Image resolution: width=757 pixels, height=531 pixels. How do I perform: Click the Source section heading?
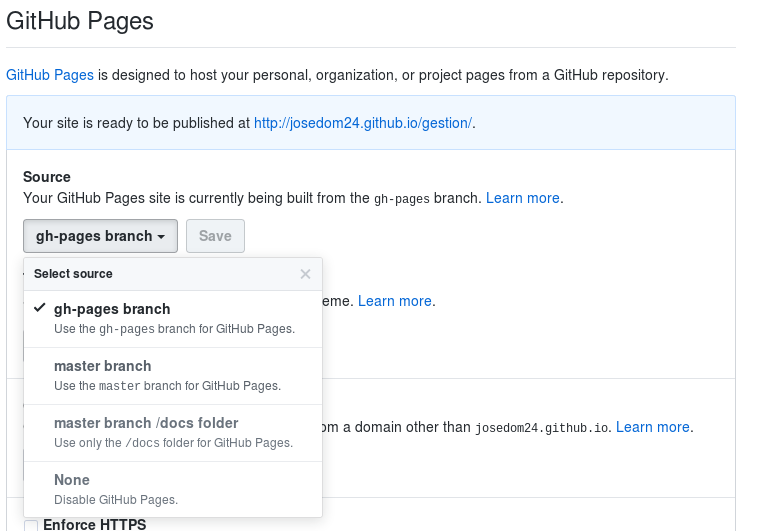point(47,177)
